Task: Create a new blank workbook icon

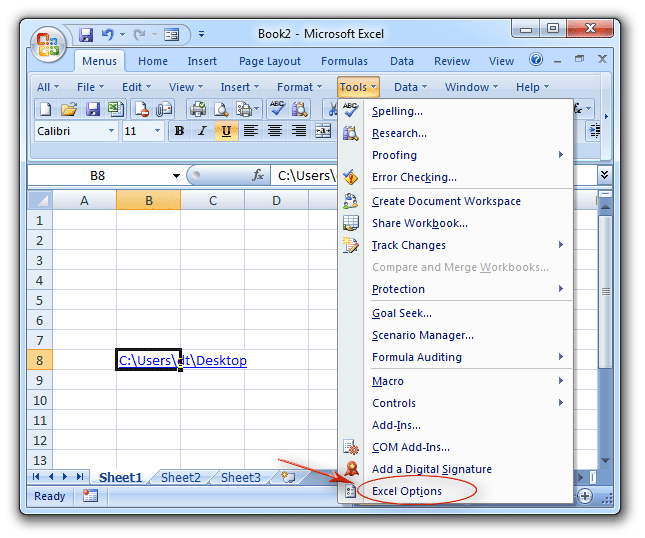Action: click(45, 109)
